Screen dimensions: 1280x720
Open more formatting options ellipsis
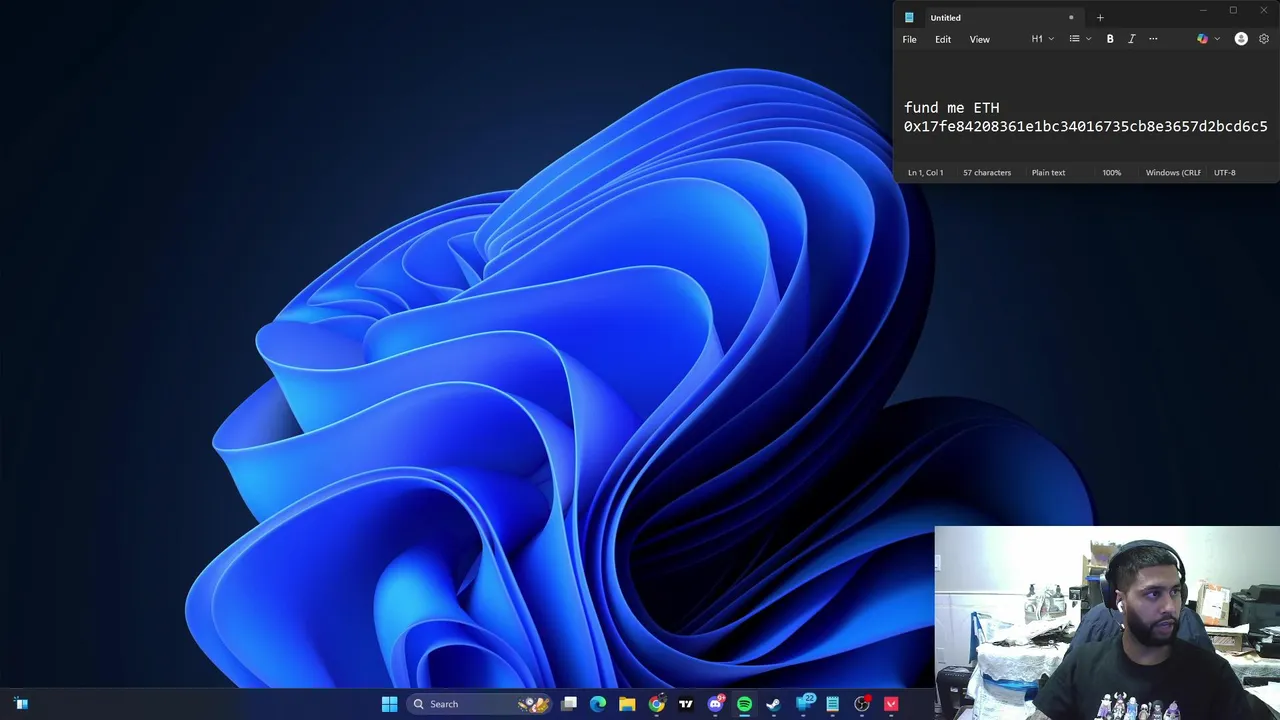(x=1153, y=39)
